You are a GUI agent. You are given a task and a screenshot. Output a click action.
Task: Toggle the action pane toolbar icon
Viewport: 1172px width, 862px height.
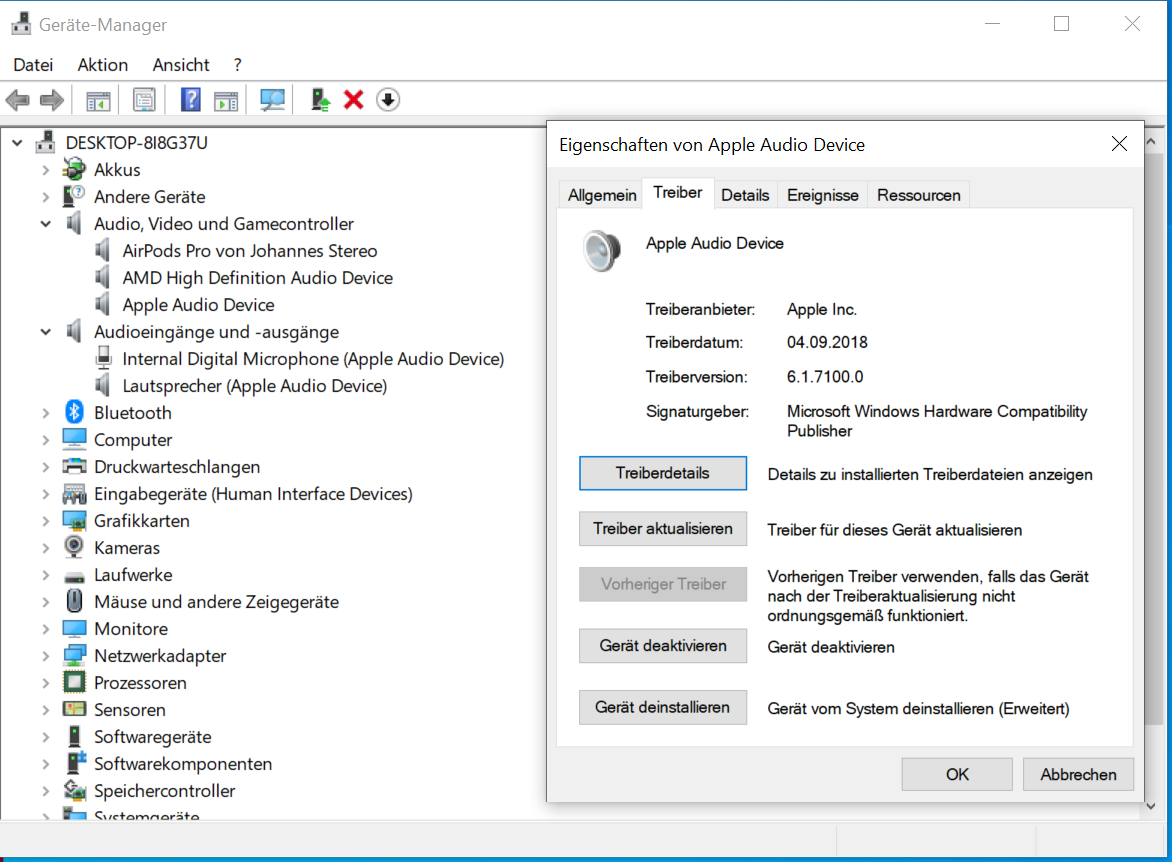226,100
